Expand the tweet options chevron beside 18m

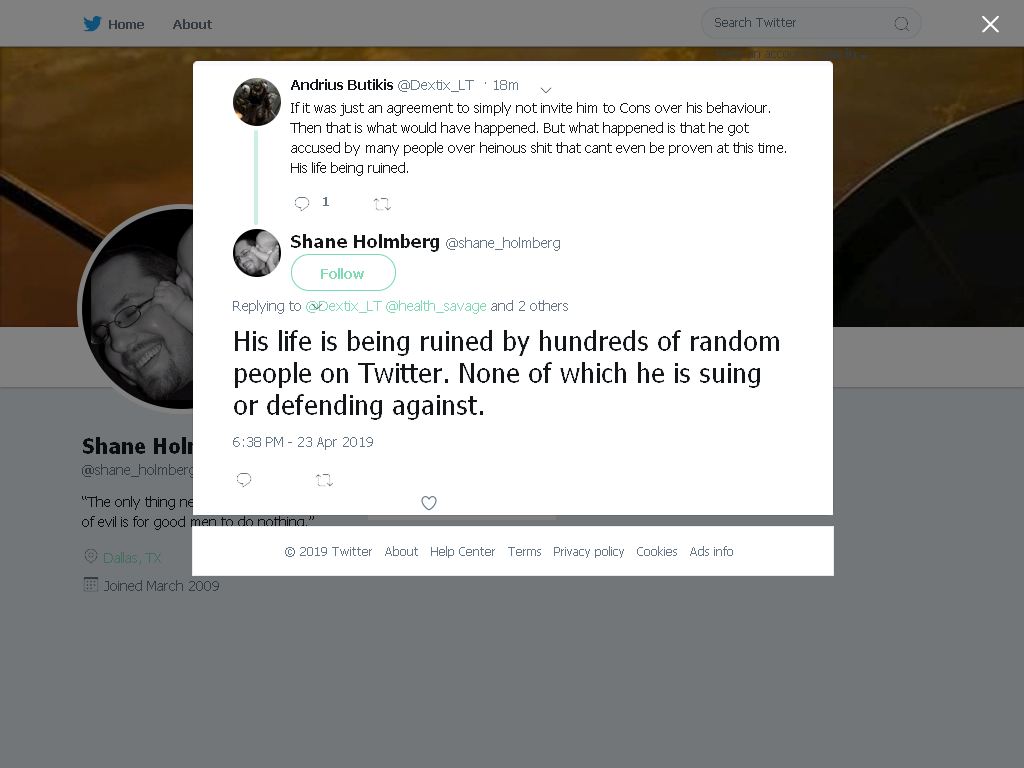[546, 89]
